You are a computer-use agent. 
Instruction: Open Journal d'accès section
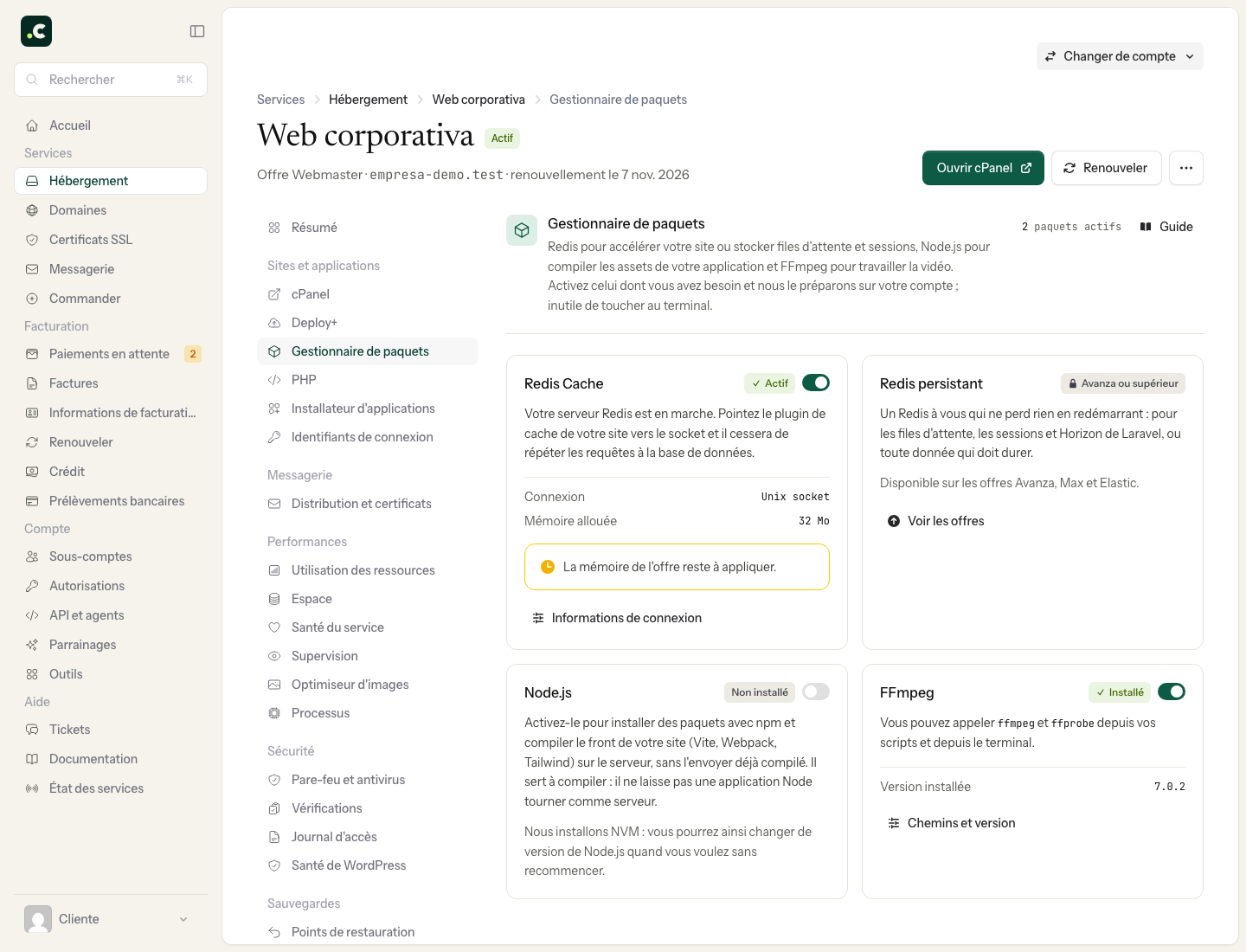[x=368, y=837]
